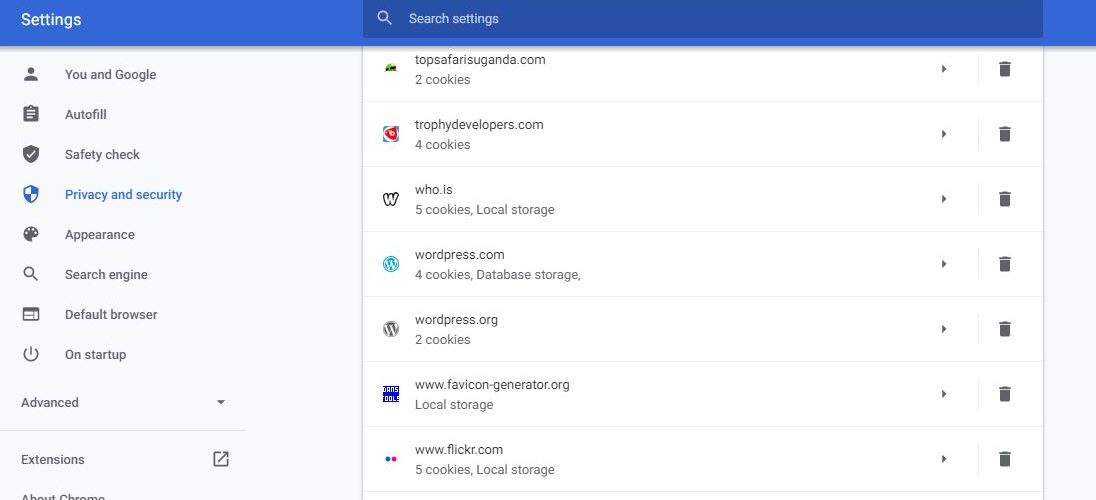Delete wordpress.com cookies using trash icon
The height and width of the screenshot is (500, 1096).
click(x=1004, y=264)
